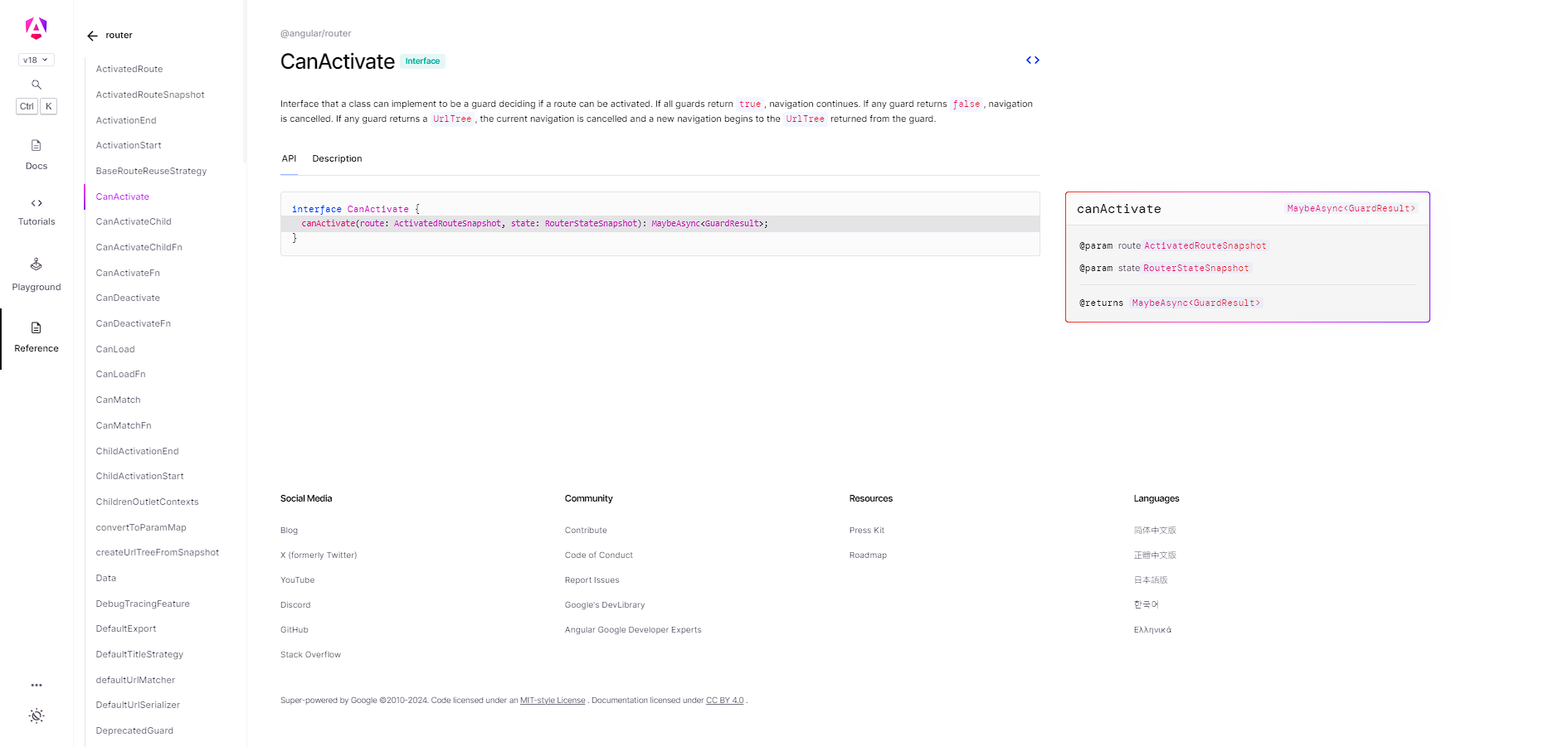Open the UrlTree type link in description
The width and height of the screenshot is (1568, 747).
click(x=452, y=119)
